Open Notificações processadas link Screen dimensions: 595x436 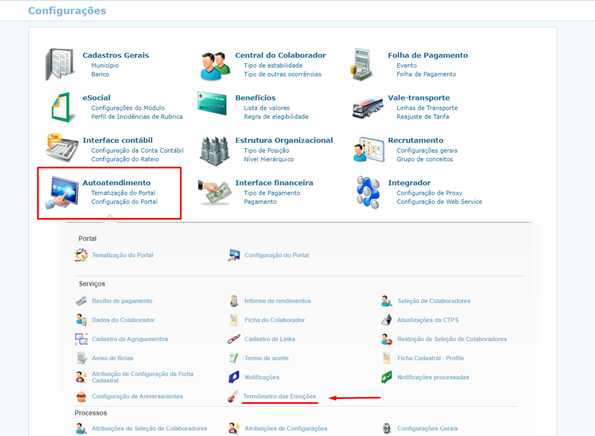pyautogui.click(x=433, y=377)
